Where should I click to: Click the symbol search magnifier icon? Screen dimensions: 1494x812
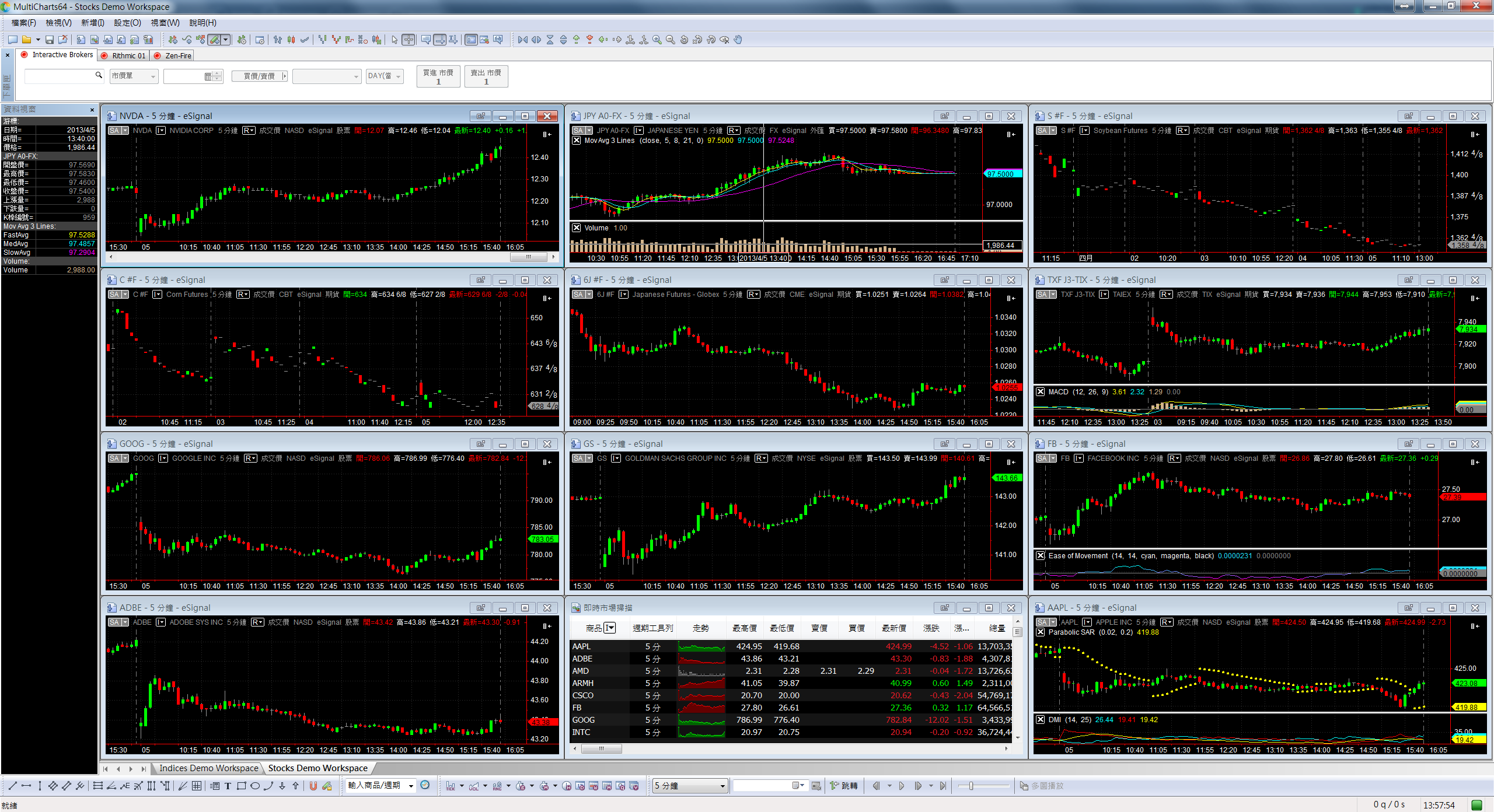coord(99,75)
